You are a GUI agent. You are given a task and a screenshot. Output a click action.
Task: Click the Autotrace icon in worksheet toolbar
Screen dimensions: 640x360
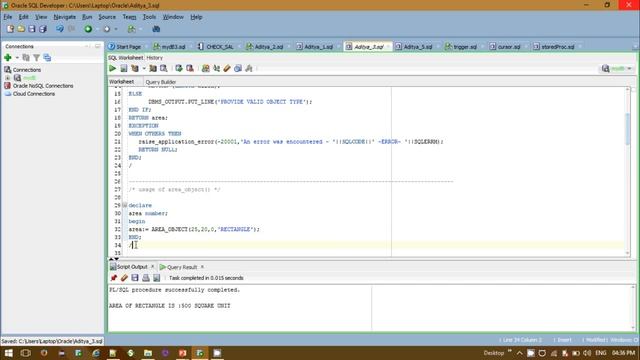coord(153,69)
